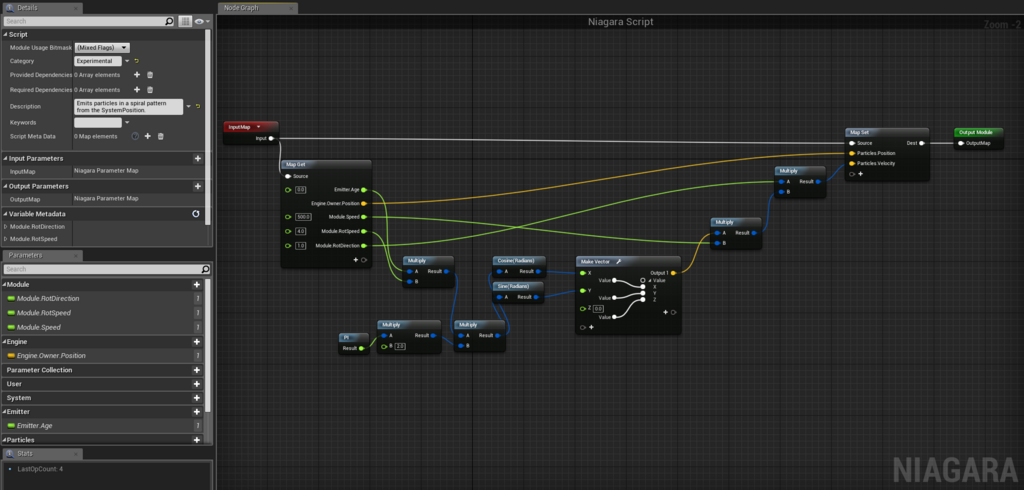
Task: Add a new Input Parameter
Action: [198, 158]
